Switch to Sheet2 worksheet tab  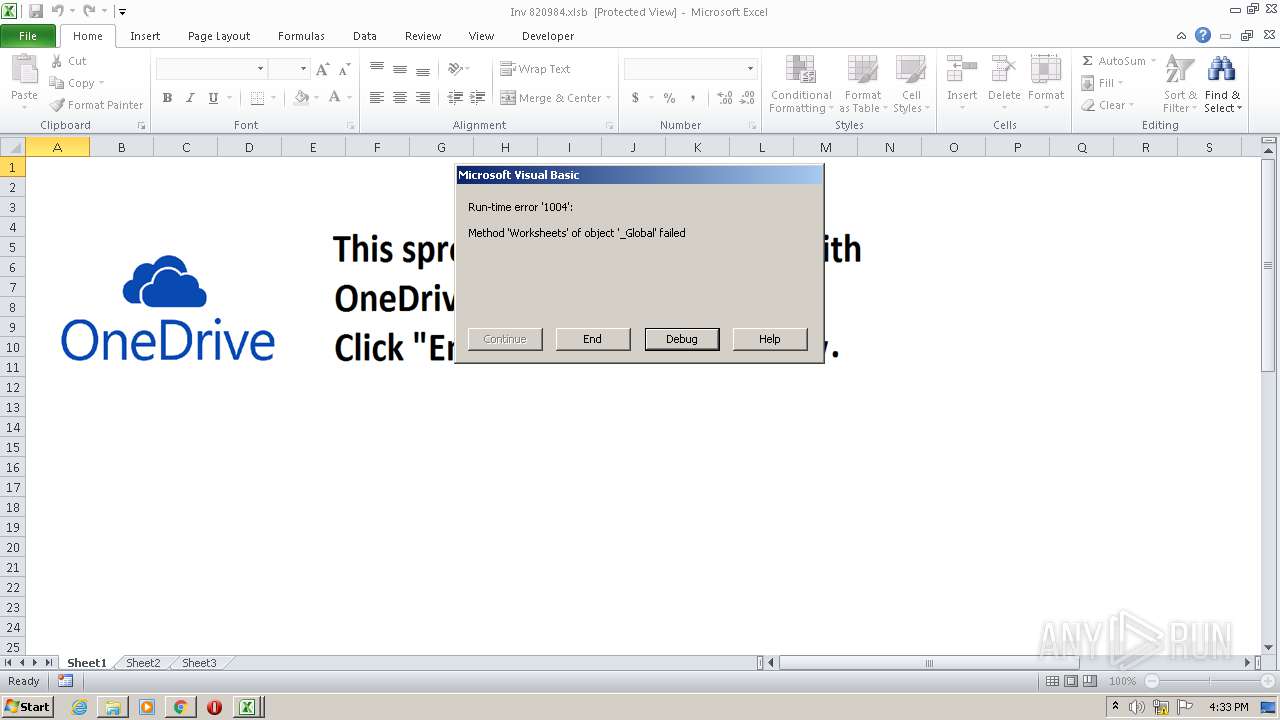[x=143, y=663]
